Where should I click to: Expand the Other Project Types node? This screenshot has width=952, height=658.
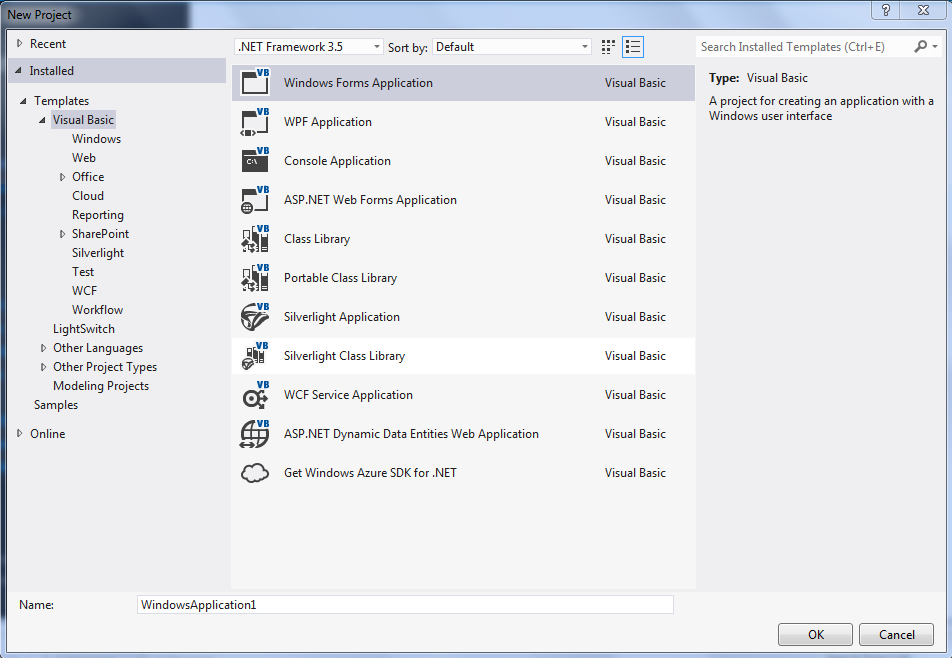pyautogui.click(x=43, y=367)
